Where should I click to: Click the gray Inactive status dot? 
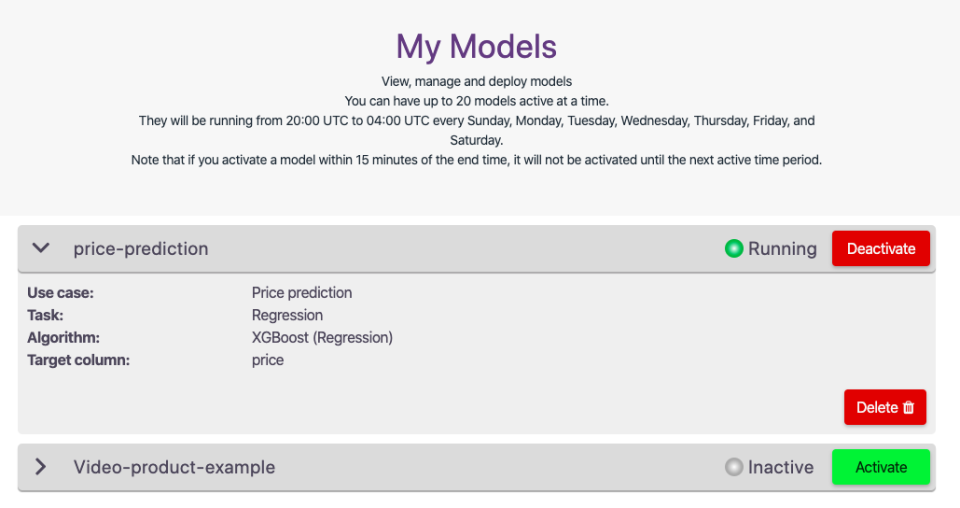(734, 467)
